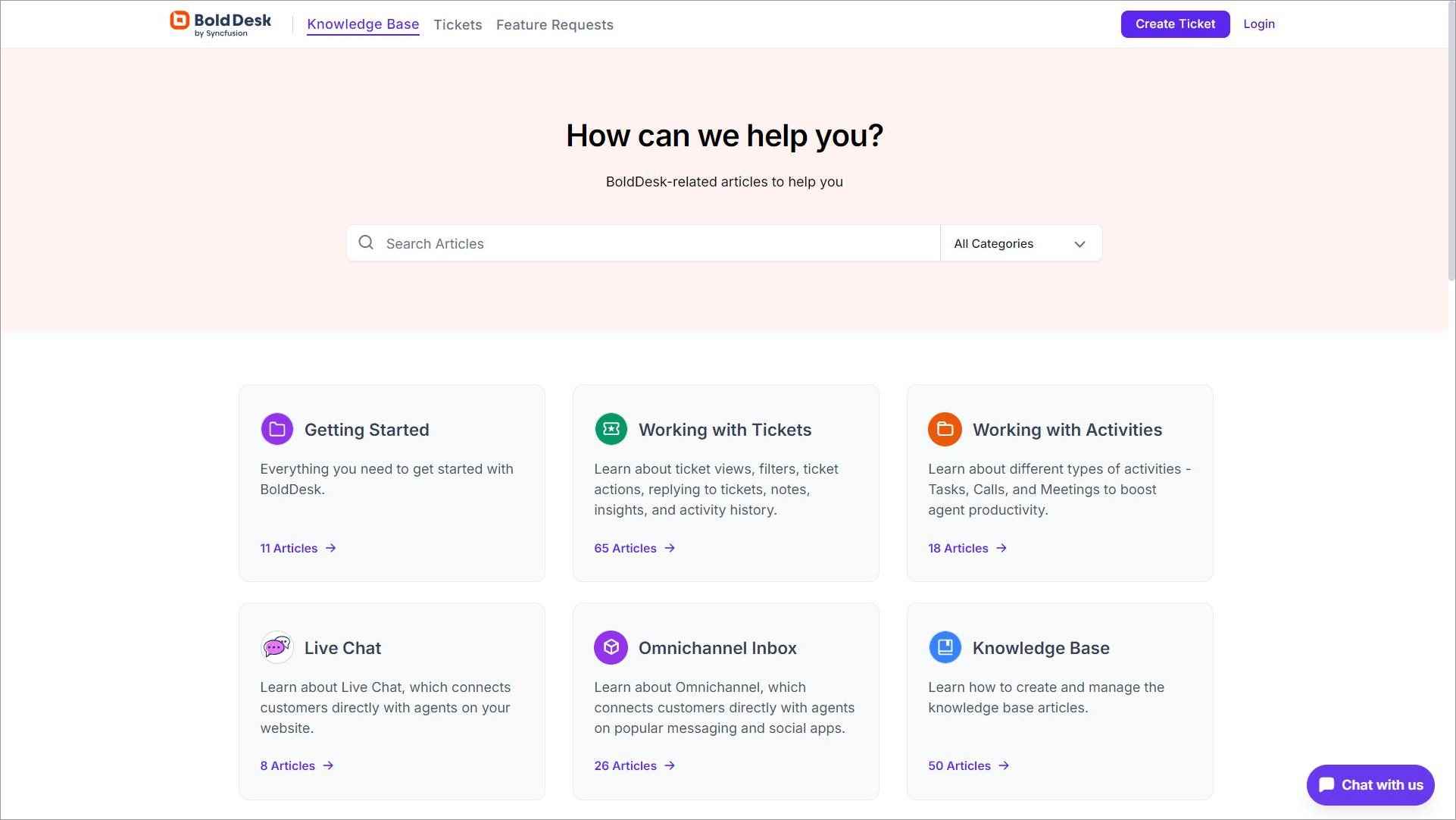
Task: Open the 26 Articles link
Action: tap(634, 765)
